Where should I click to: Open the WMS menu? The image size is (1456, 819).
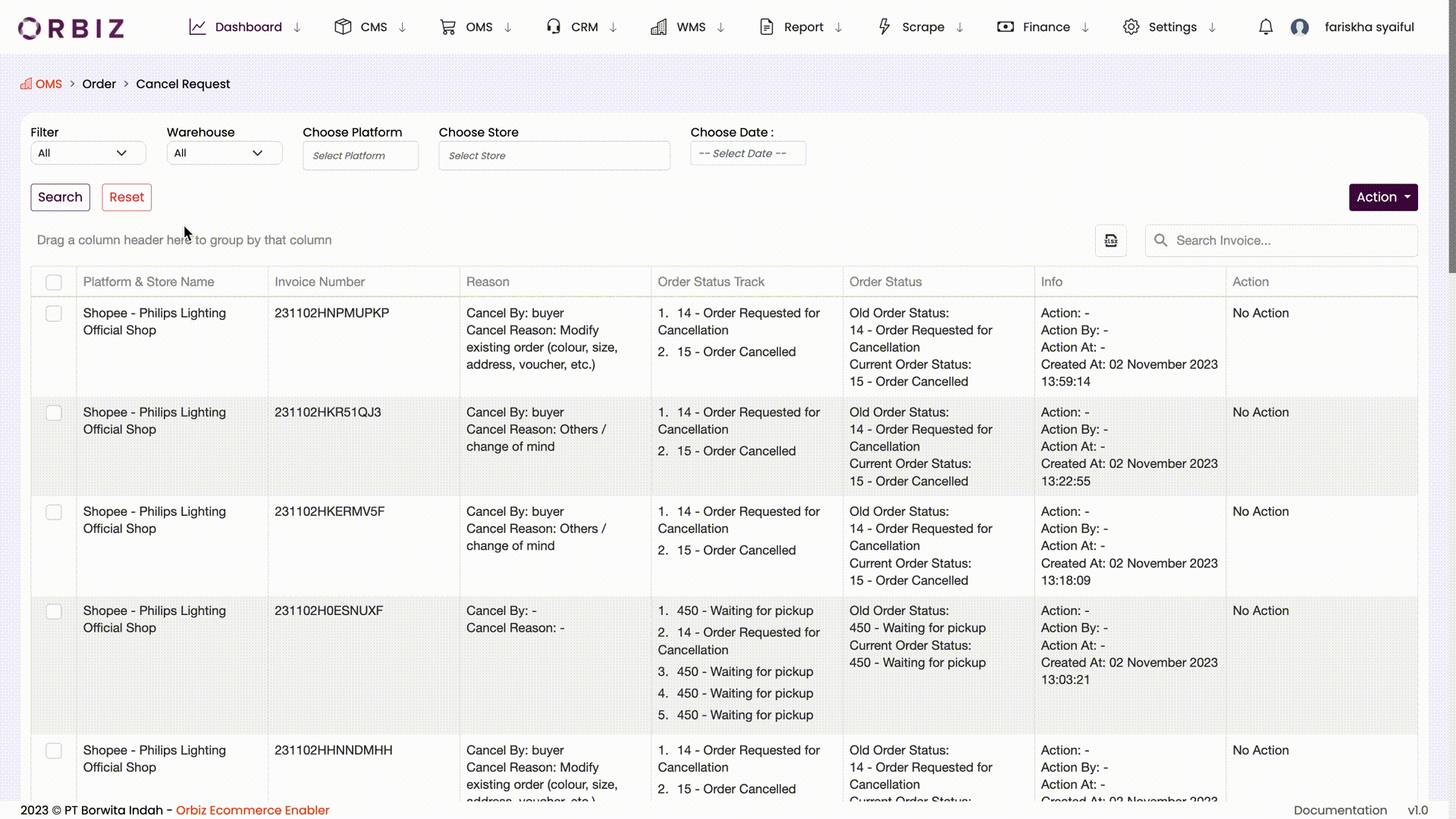click(691, 27)
